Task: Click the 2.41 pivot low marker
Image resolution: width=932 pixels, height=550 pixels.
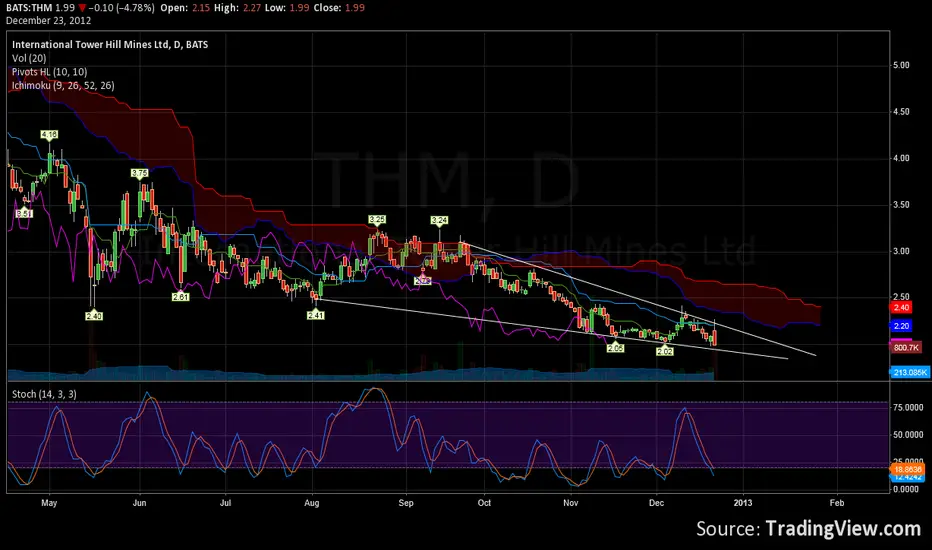Action: [316, 315]
